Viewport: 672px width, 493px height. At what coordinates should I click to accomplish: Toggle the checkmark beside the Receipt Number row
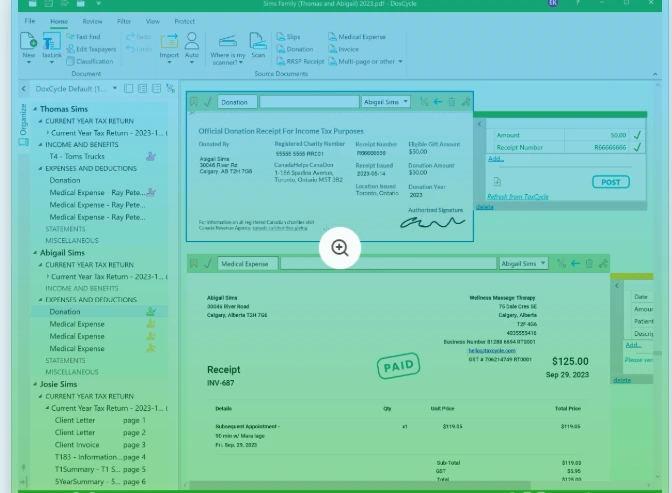point(637,147)
